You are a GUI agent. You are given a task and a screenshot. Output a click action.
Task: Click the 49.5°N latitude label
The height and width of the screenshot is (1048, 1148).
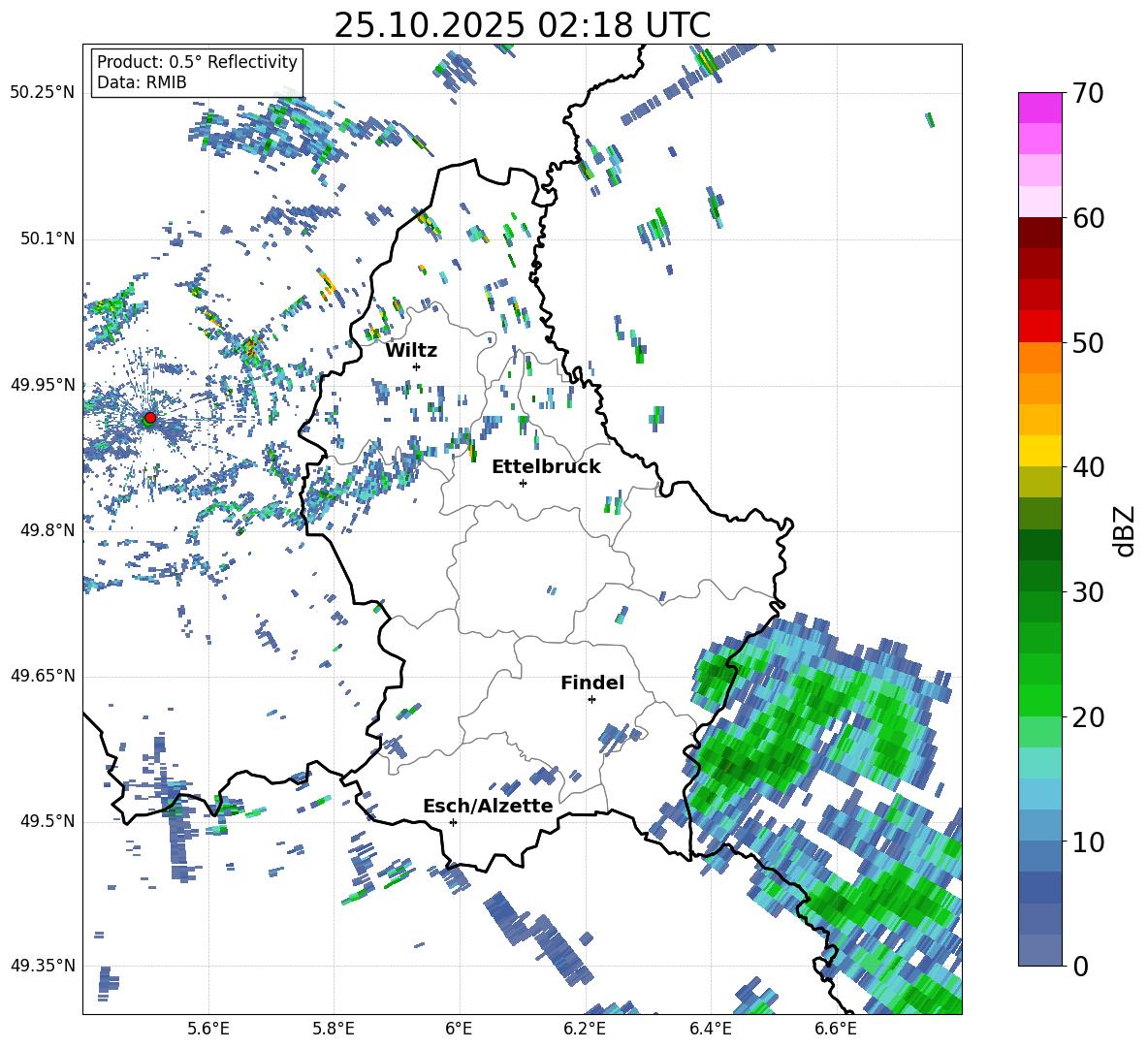click(47, 821)
